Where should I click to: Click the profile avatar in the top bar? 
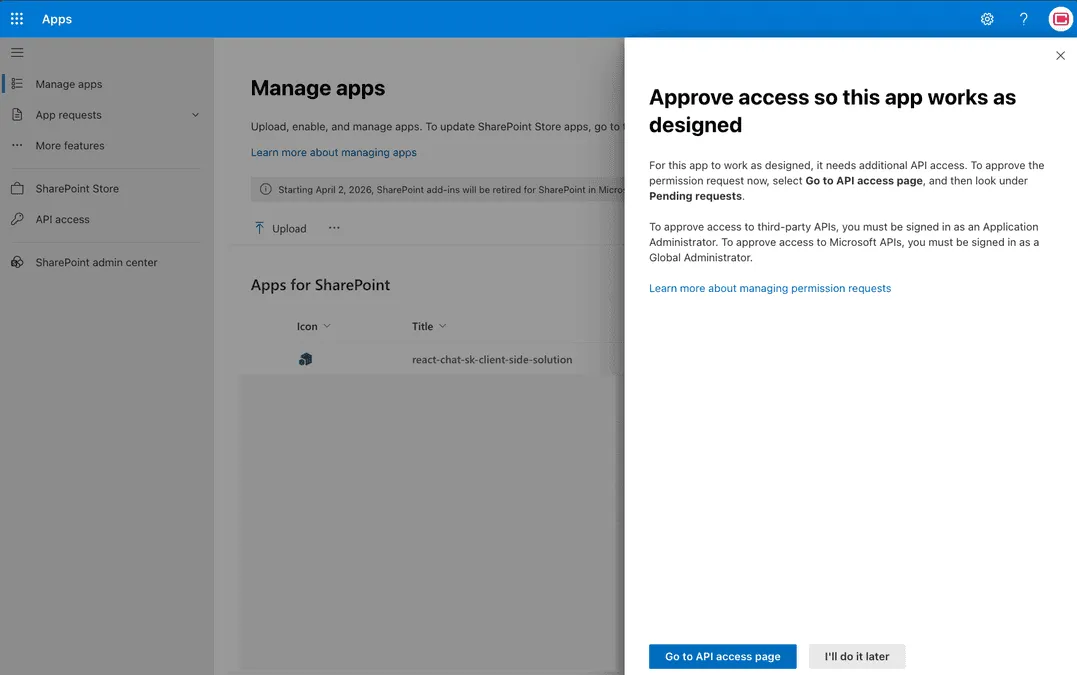pos(1058,18)
